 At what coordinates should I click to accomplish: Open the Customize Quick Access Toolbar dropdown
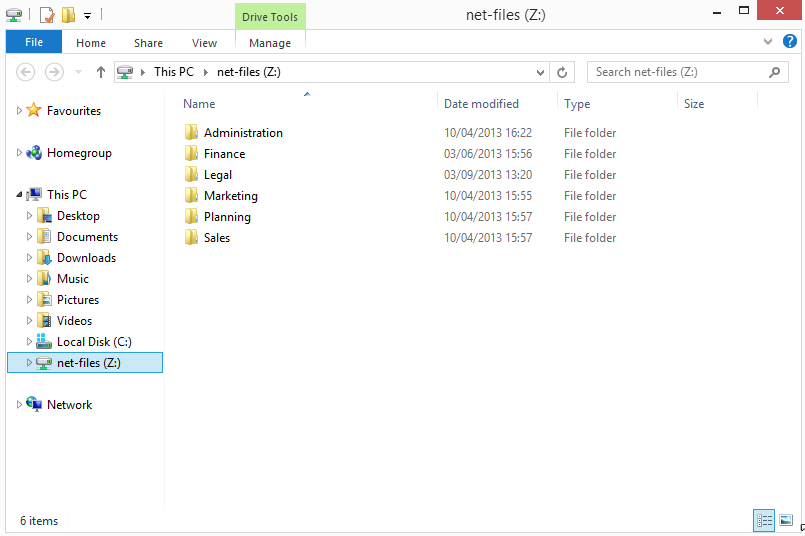point(87,16)
